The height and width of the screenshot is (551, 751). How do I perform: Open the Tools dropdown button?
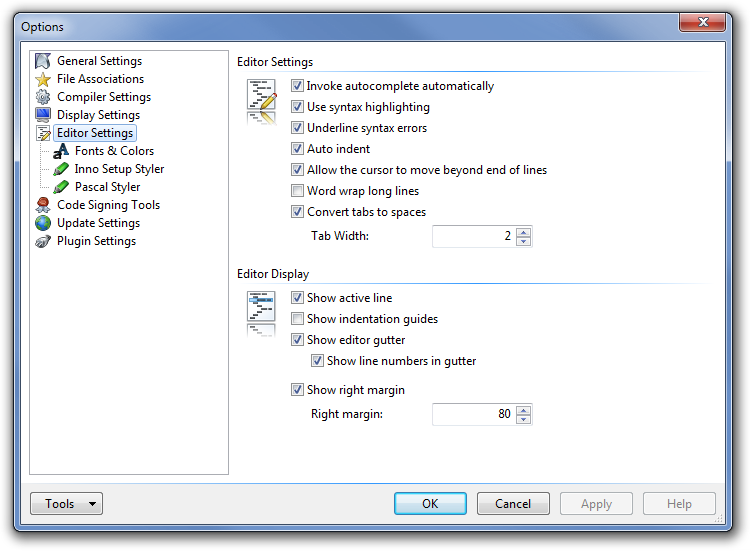pos(66,504)
